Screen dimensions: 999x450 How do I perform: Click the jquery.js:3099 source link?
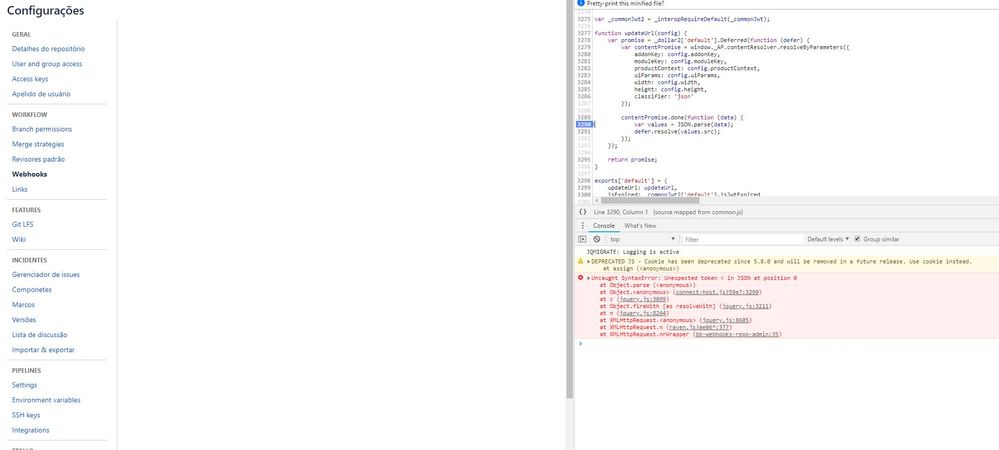pos(643,300)
